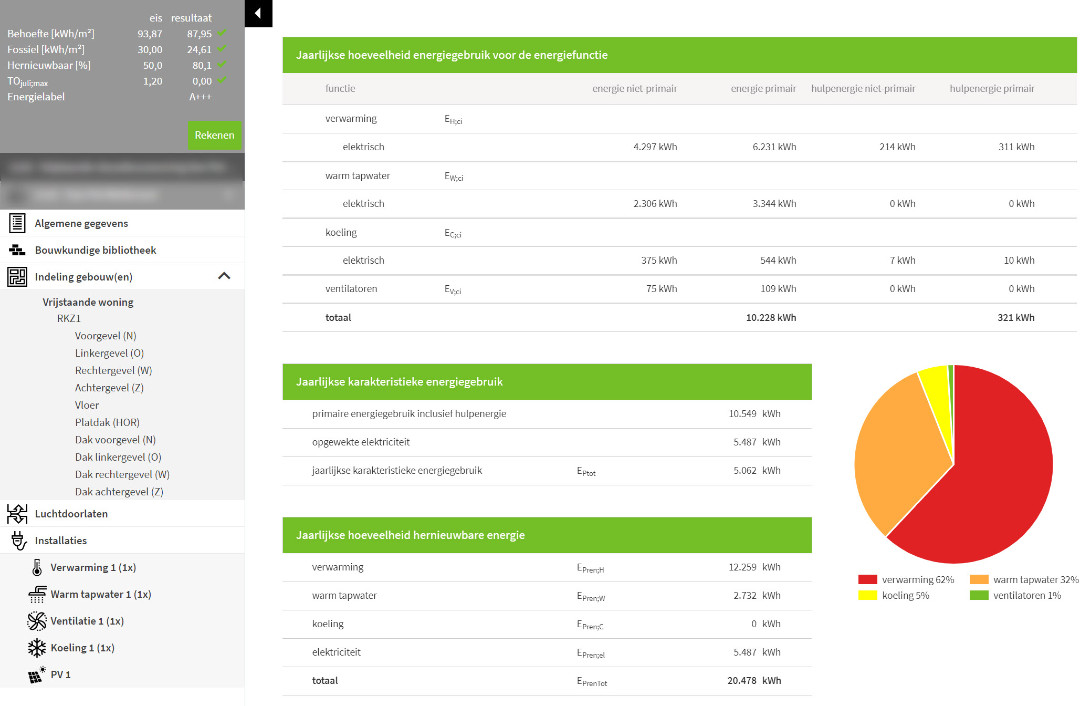Click the Koeling 1 snowflake icon

pos(36,648)
